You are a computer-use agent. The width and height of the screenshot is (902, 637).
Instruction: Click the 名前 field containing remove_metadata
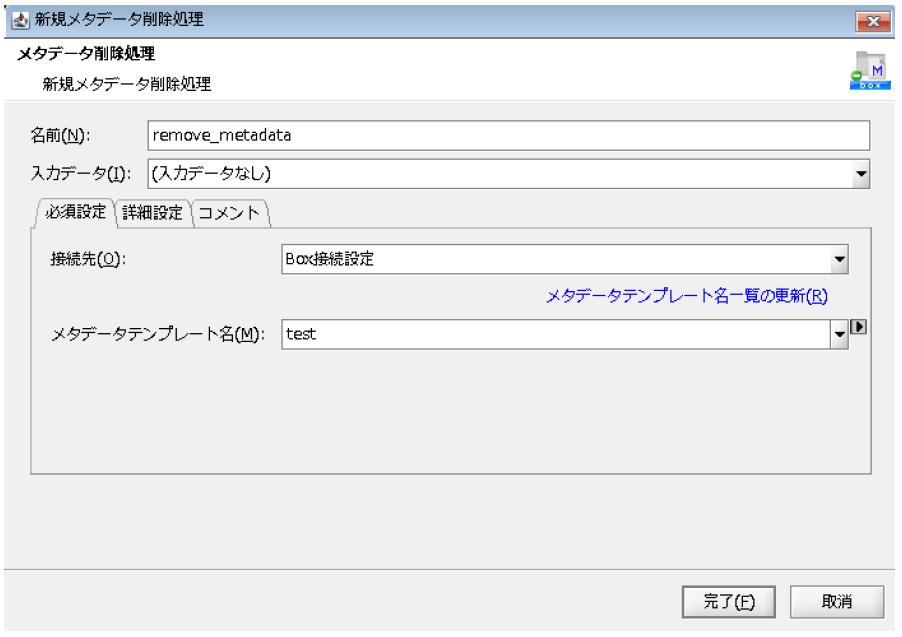click(x=508, y=135)
